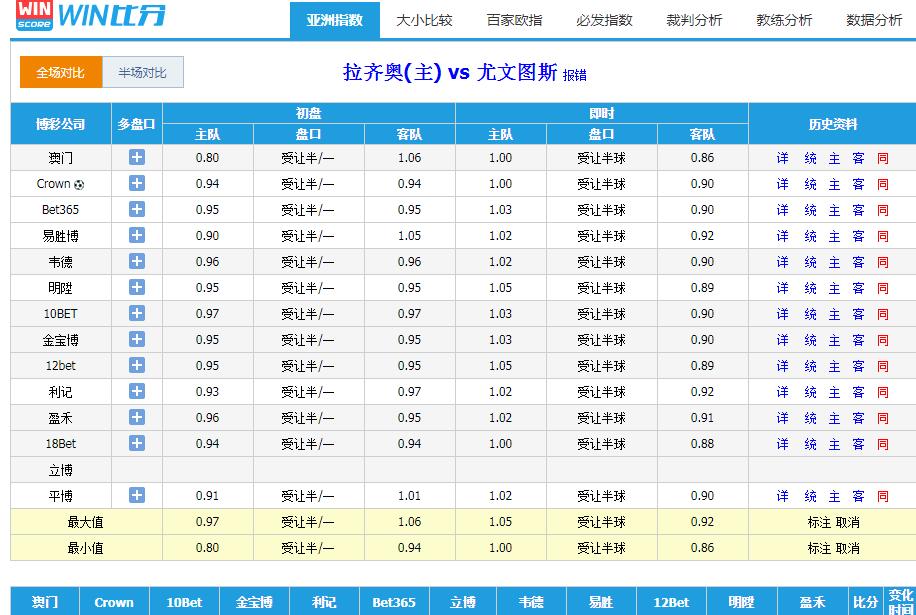This screenshot has height=615, width=916.
Task: Click 客 link in the 金宝博 row
Action: [858, 340]
